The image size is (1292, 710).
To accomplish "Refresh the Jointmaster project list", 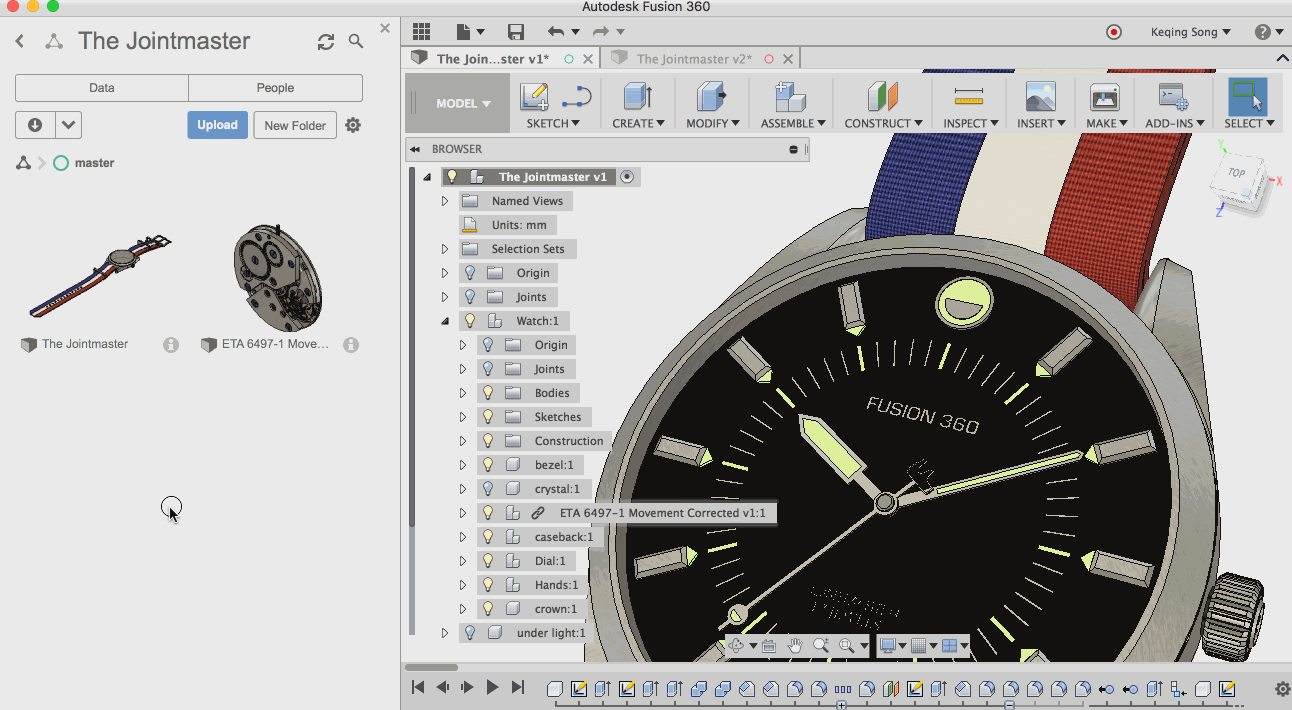I will [326, 41].
